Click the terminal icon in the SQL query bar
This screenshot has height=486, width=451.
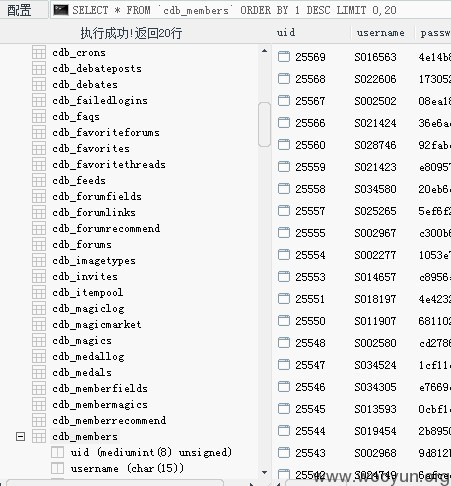pos(61,10)
